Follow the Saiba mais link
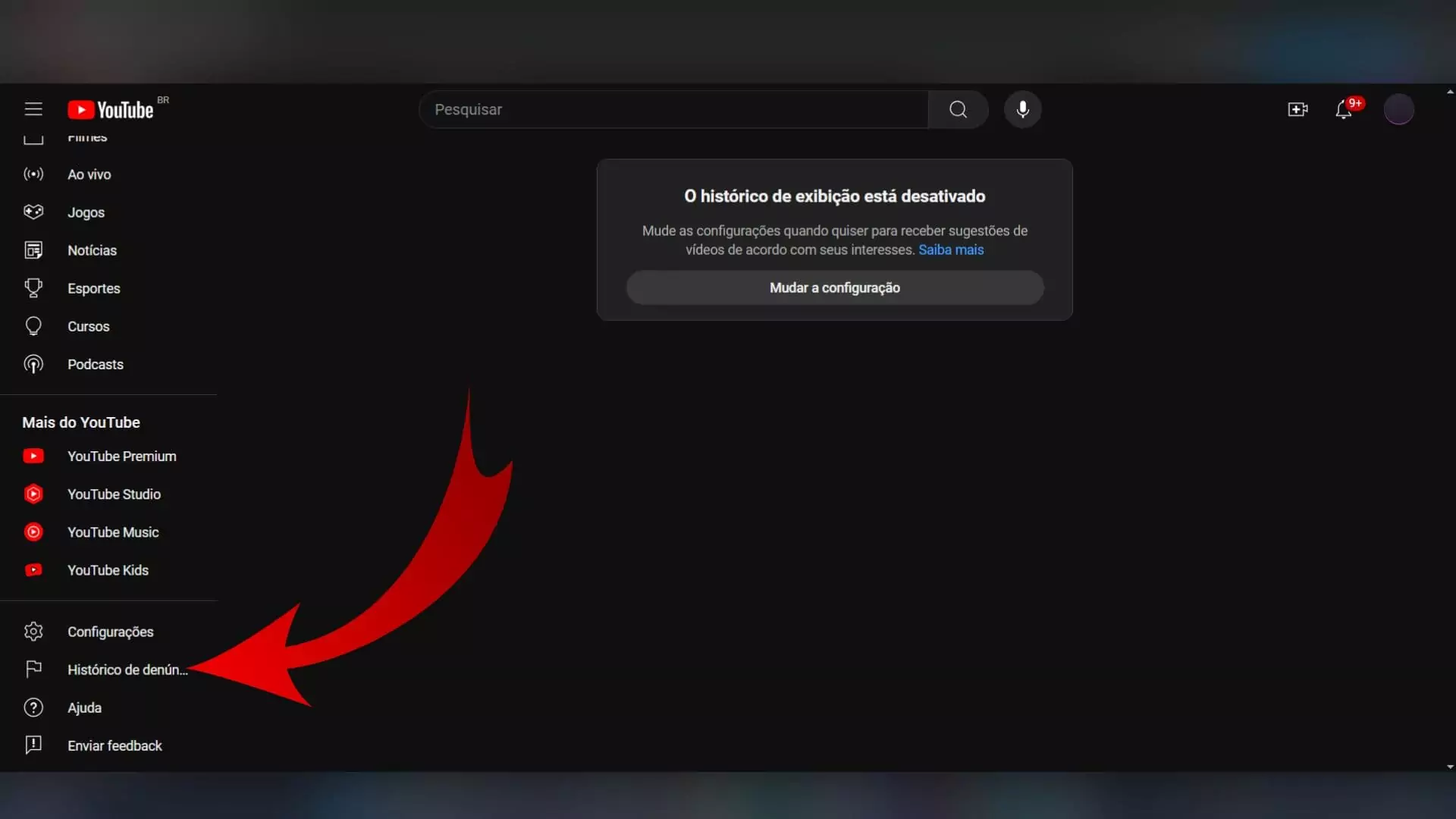1456x819 pixels. [951, 249]
